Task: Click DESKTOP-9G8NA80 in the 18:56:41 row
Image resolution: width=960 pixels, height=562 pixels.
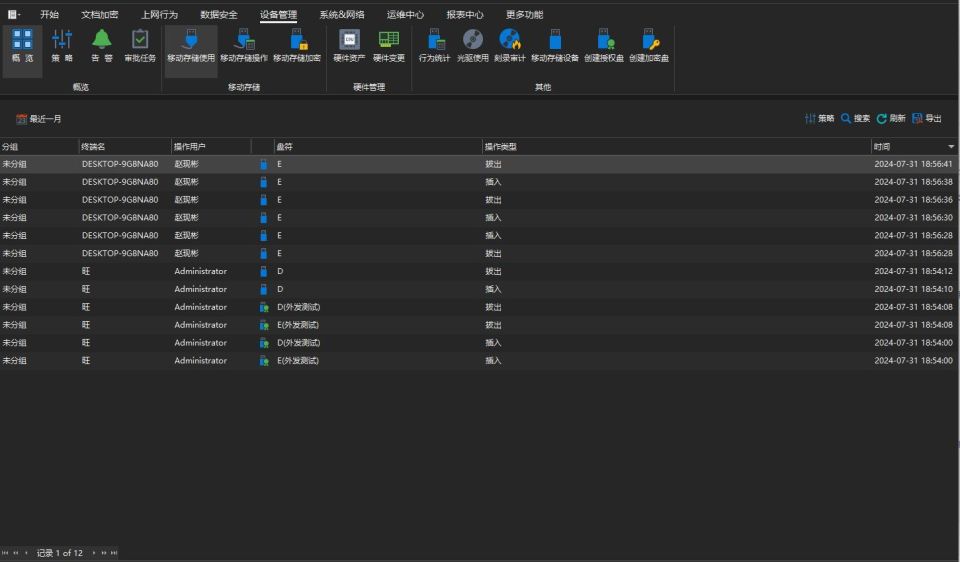Action: 120,164
